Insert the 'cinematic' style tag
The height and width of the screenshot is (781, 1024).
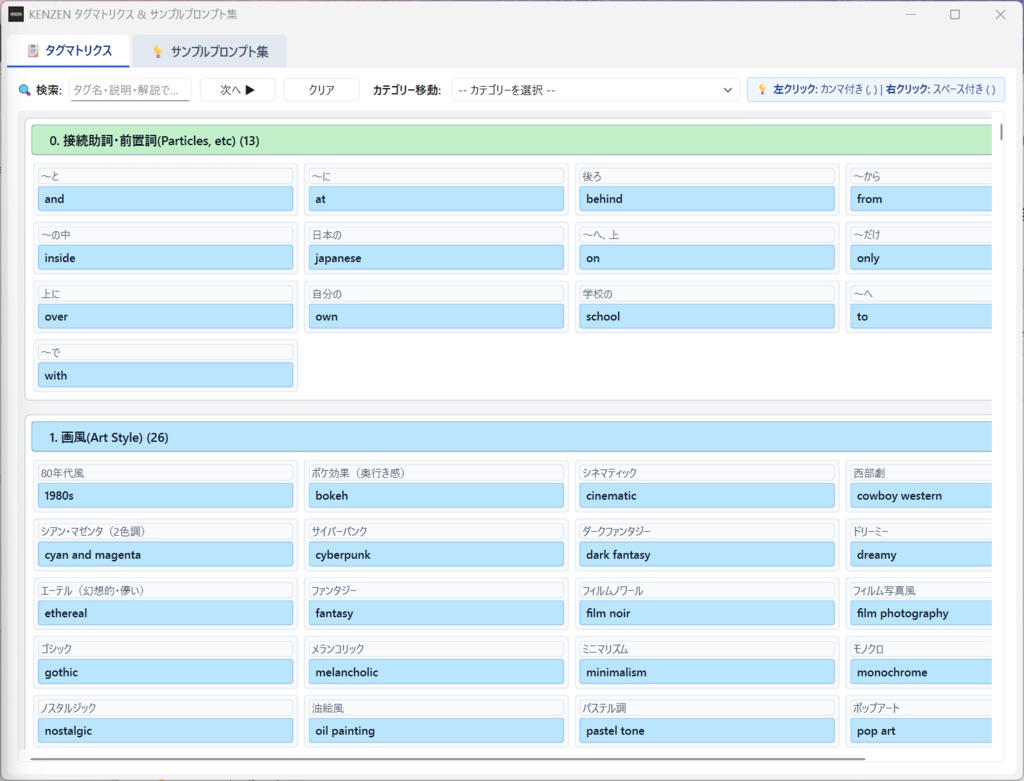pyautogui.click(x=707, y=495)
